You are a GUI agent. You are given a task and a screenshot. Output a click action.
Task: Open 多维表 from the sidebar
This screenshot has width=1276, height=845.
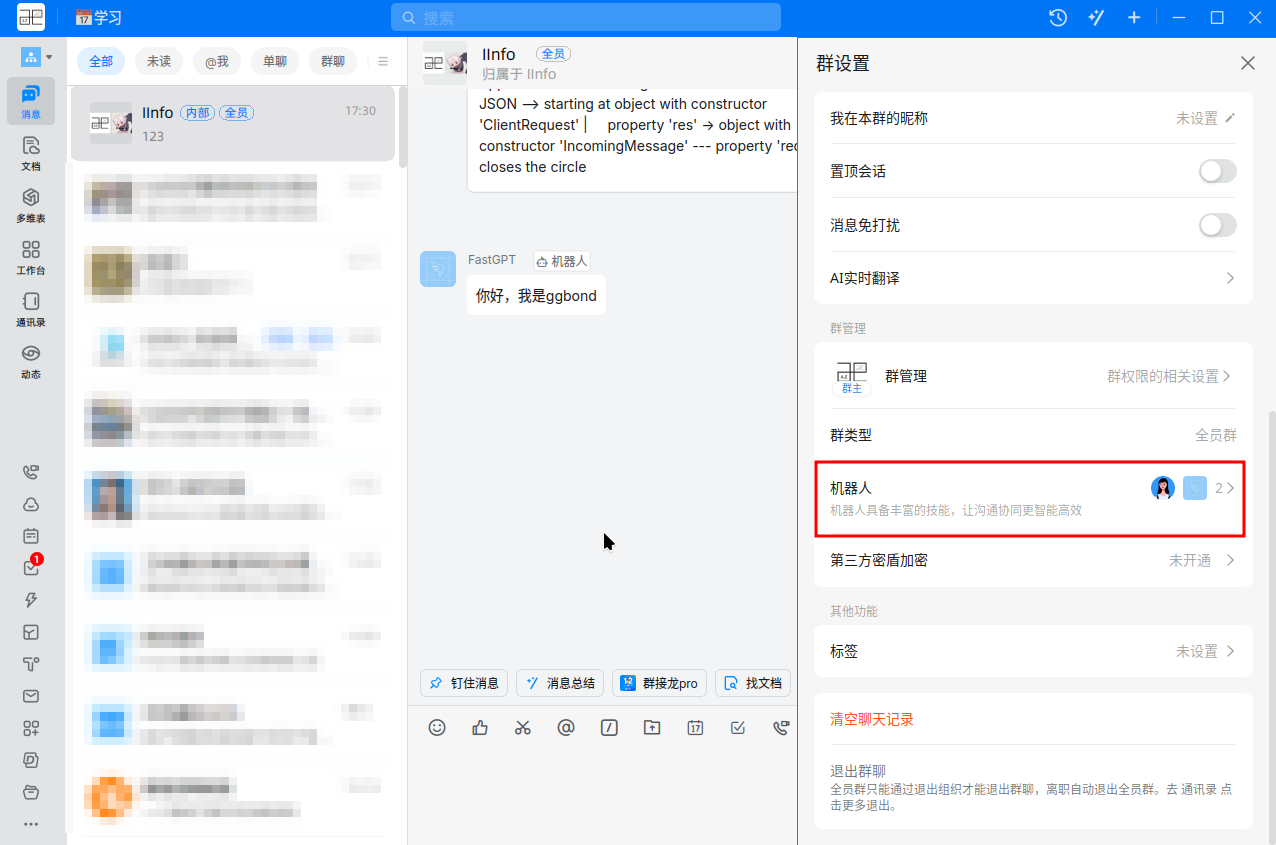point(31,203)
